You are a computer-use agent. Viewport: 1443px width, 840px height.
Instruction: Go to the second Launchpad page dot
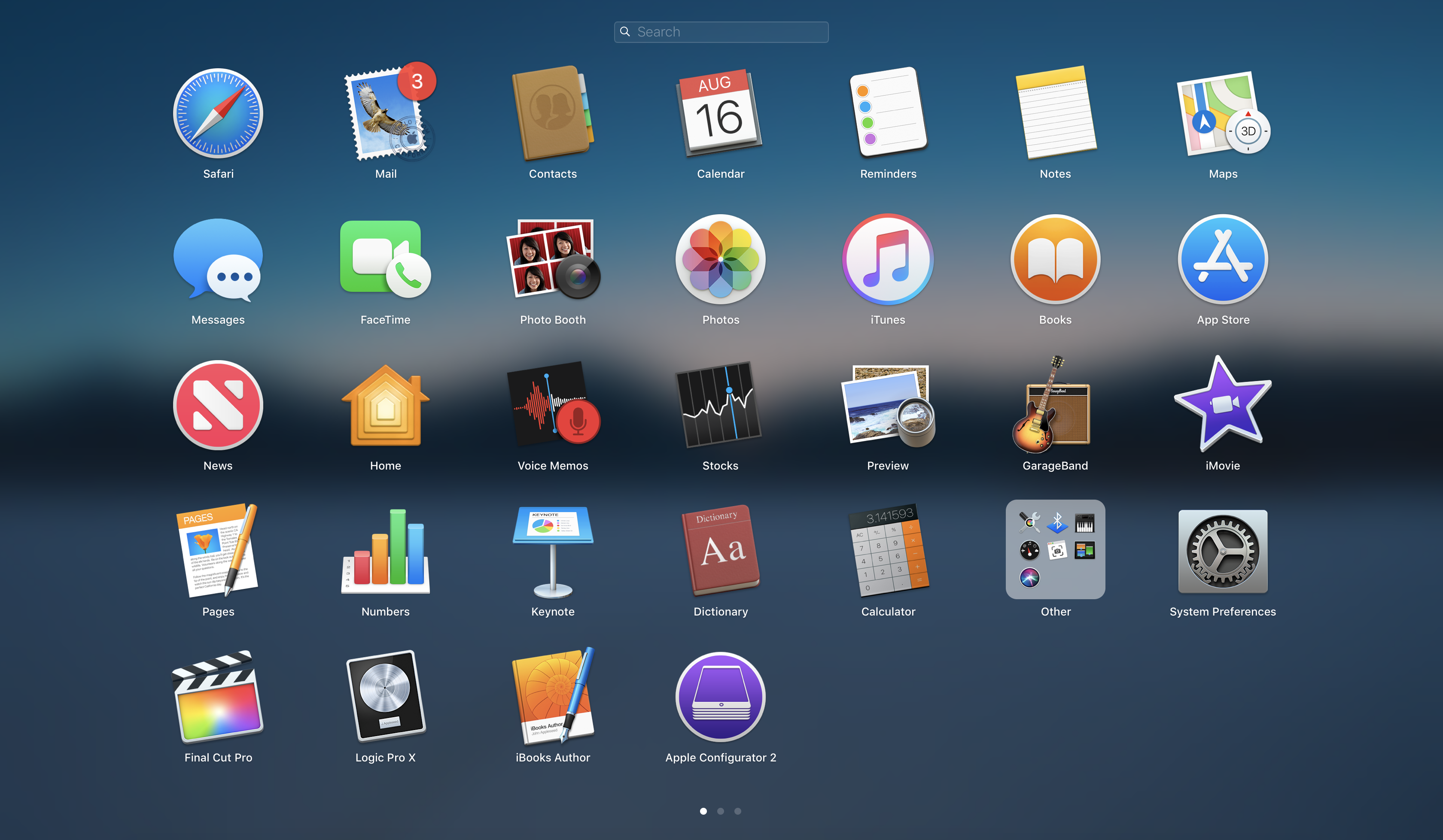(720, 811)
